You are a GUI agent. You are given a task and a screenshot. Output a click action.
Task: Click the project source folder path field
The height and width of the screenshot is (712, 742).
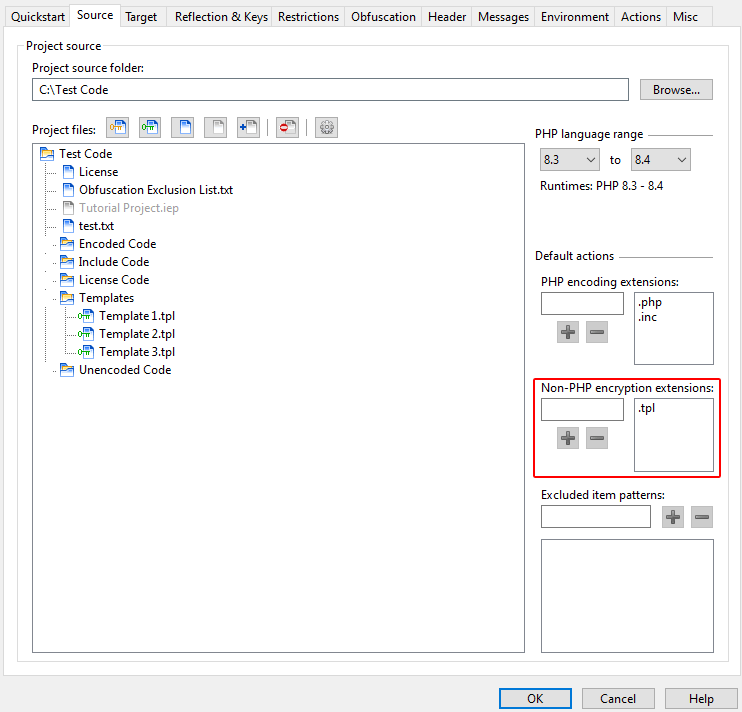pos(330,90)
